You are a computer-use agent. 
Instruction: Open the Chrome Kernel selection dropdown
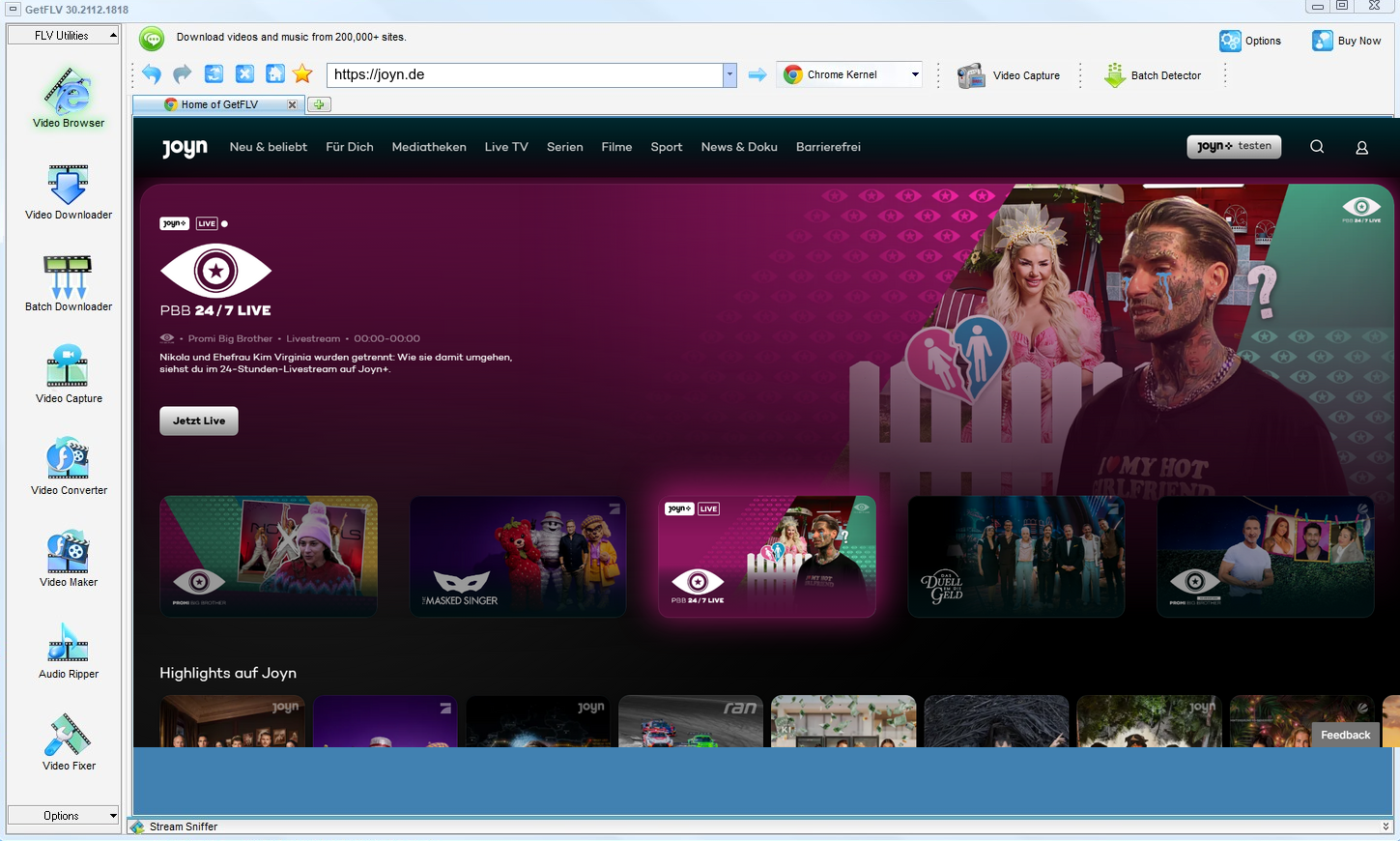tap(849, 74)
